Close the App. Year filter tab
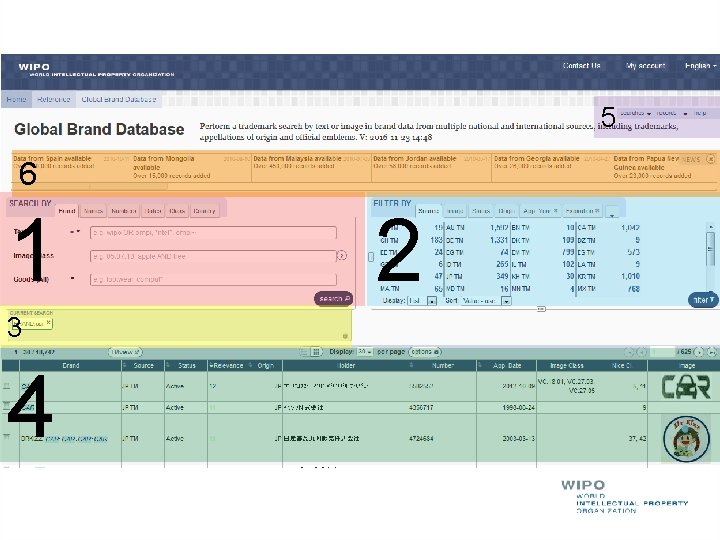 (x=555, y=210)
